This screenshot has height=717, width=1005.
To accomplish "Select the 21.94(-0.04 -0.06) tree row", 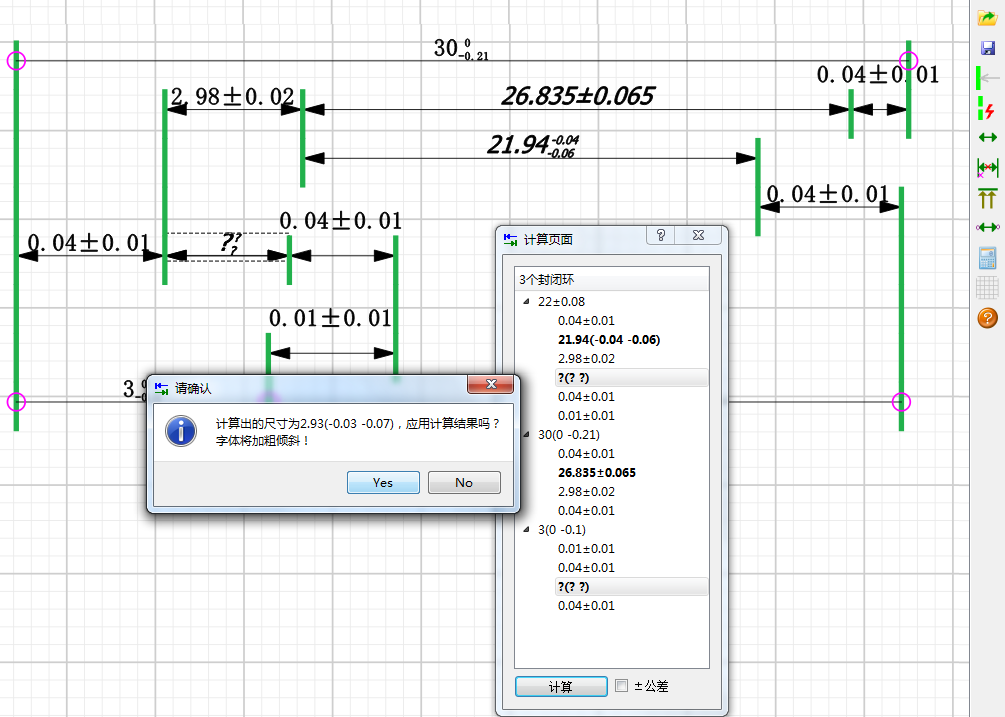I will click(609, 340).
